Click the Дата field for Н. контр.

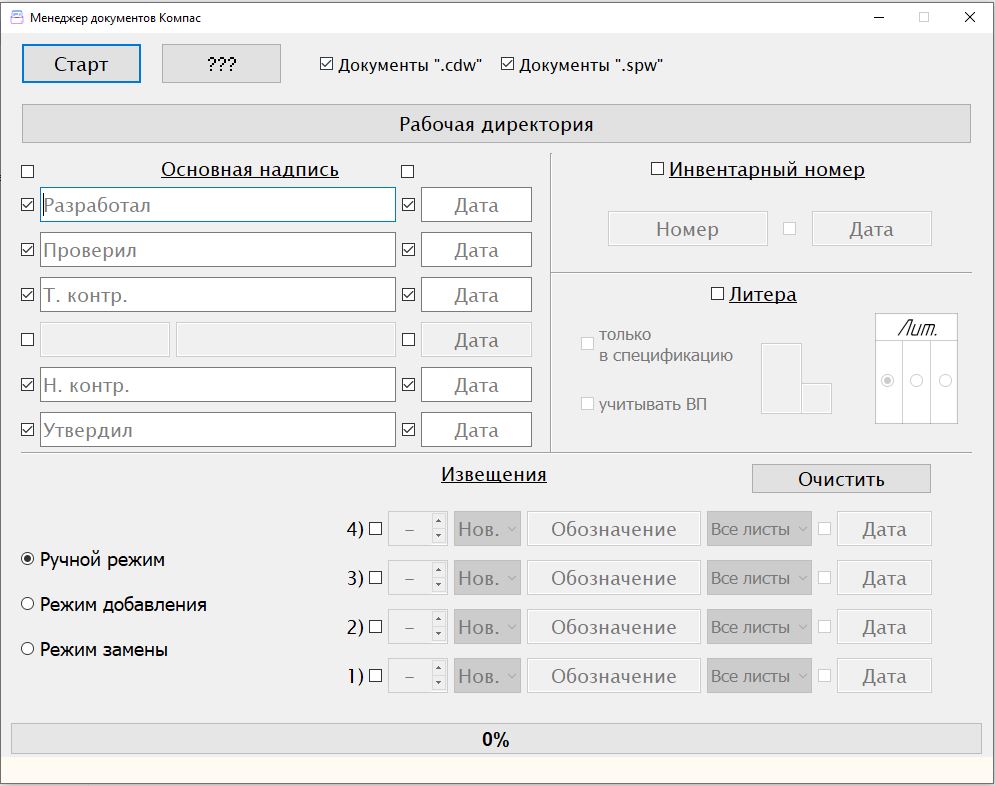coord(476,384)
